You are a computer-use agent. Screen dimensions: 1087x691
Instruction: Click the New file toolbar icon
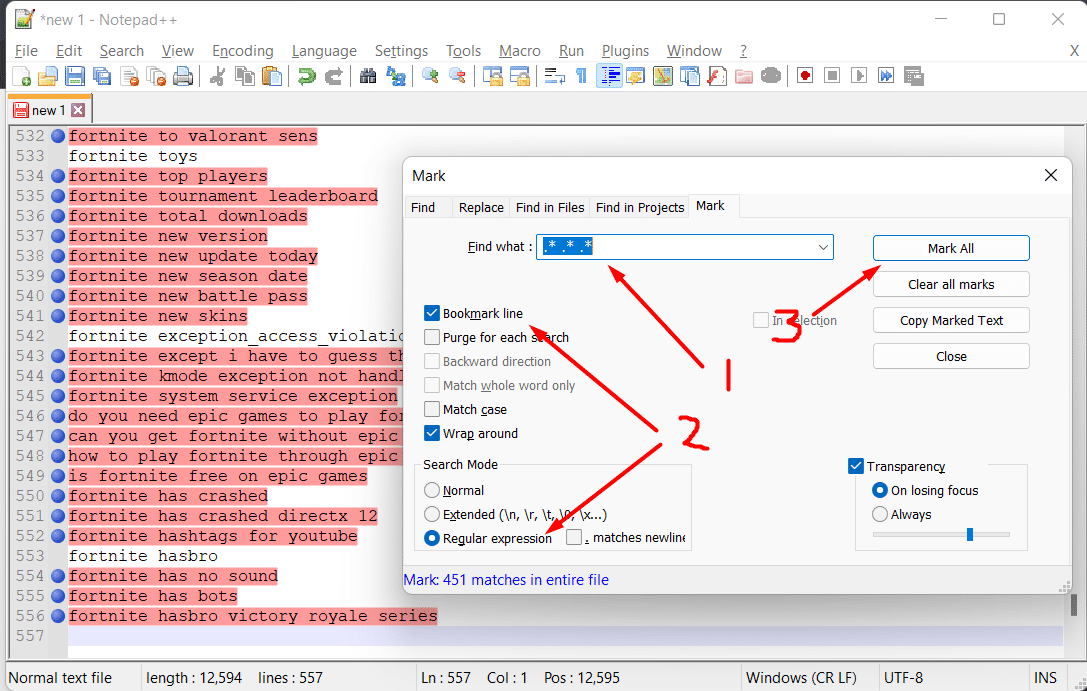[21, 76]
